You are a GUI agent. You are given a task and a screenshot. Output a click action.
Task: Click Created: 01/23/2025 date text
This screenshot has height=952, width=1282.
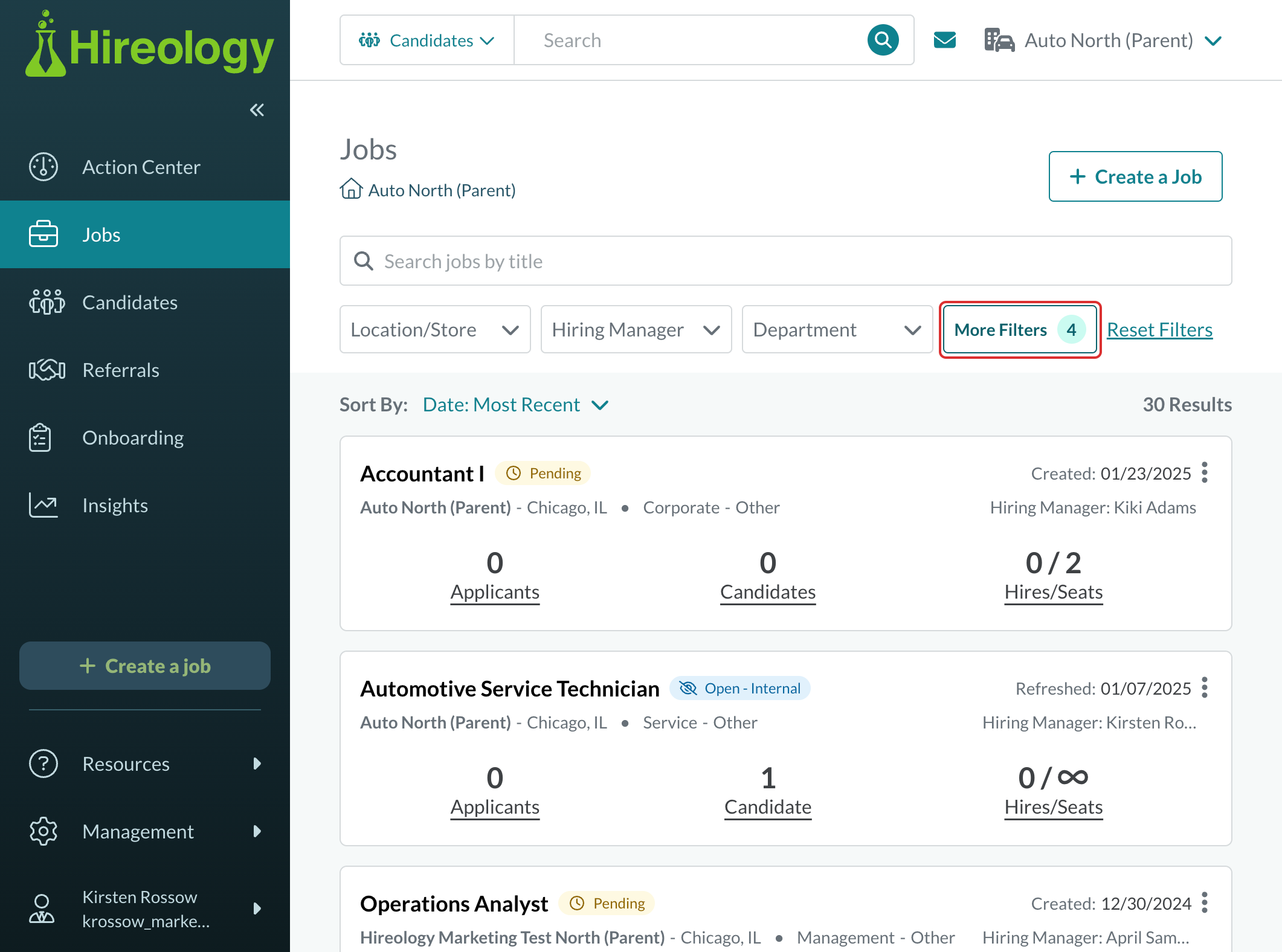pos(1111,474)
